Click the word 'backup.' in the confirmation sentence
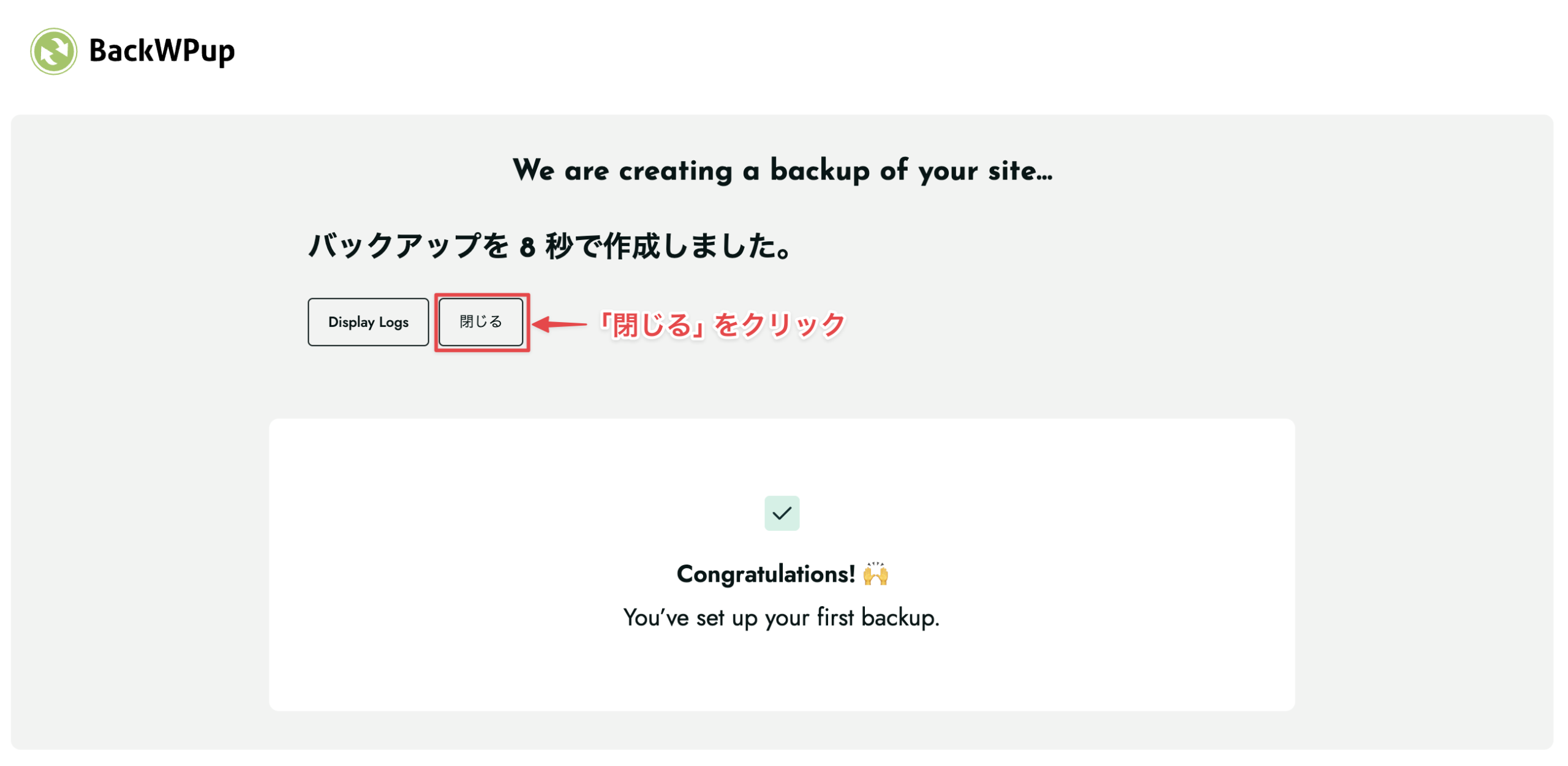The width and height of the screenshot is (1568, 766). 900,617
